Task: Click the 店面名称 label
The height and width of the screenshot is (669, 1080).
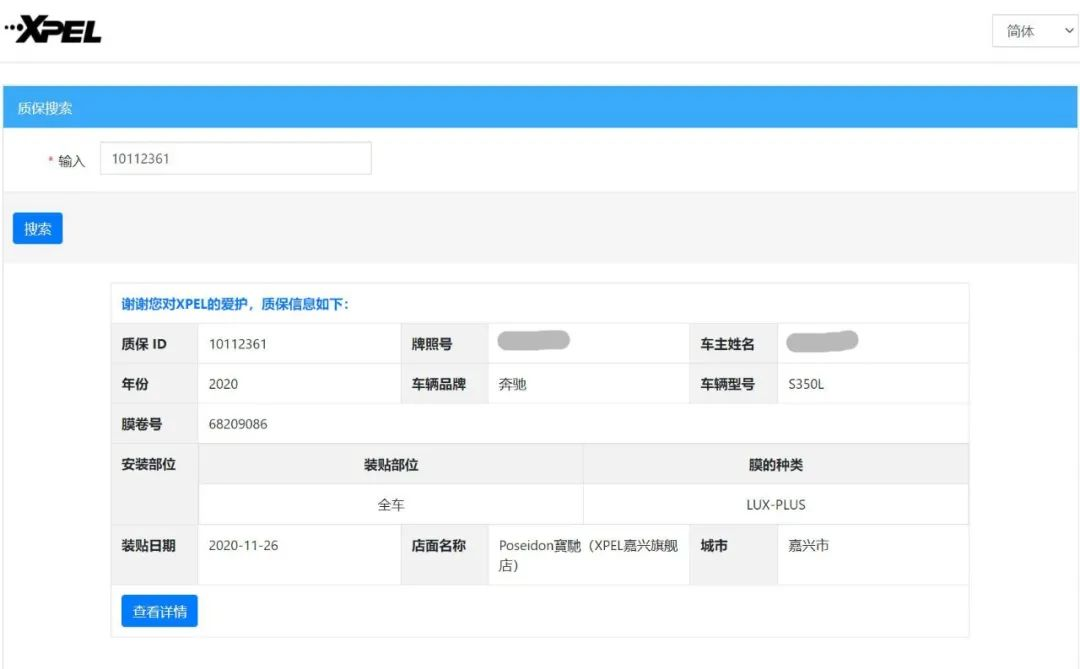Action: pyautogui.click(x=439, y=545)
